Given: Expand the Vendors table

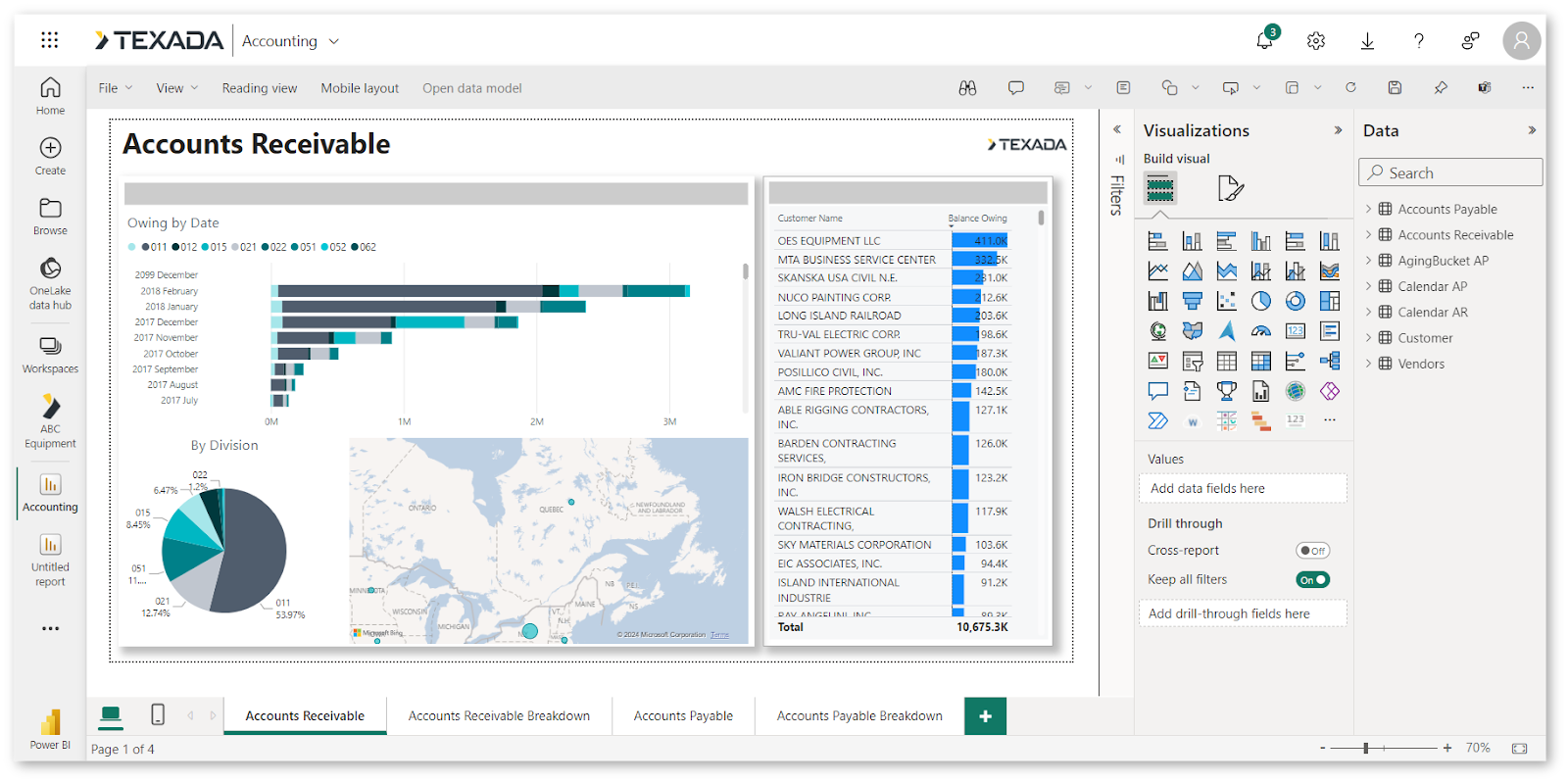Looking at the screenshot, I should pyautogui.click(x=1369, y=364).
